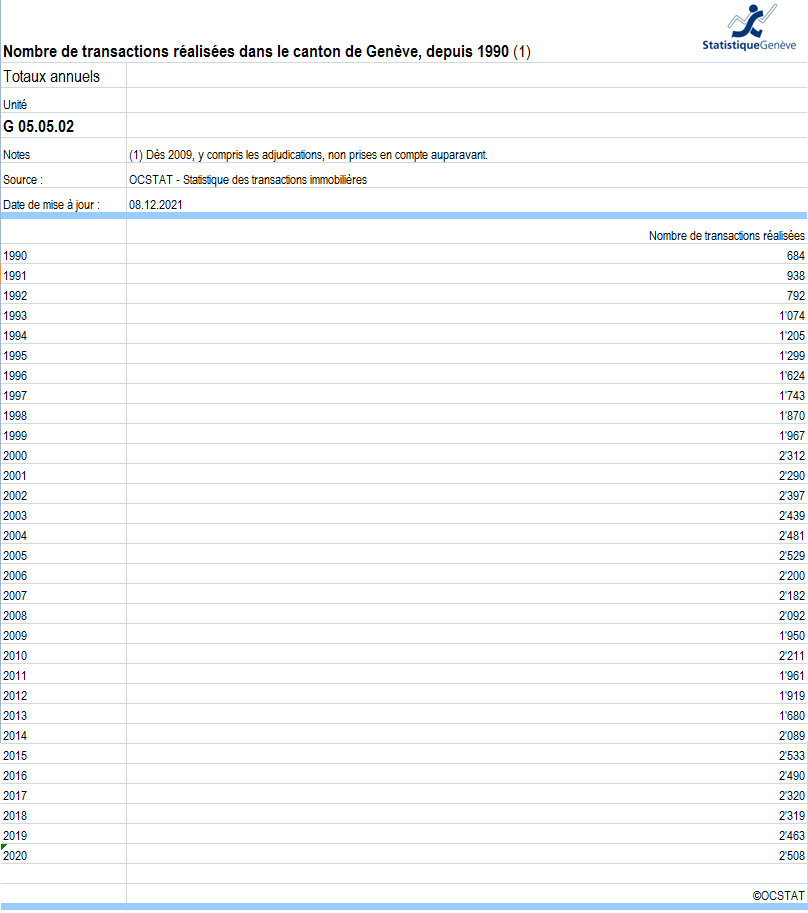Click the value 1'967
Screen dimensions: 808x913
[792, 436]
